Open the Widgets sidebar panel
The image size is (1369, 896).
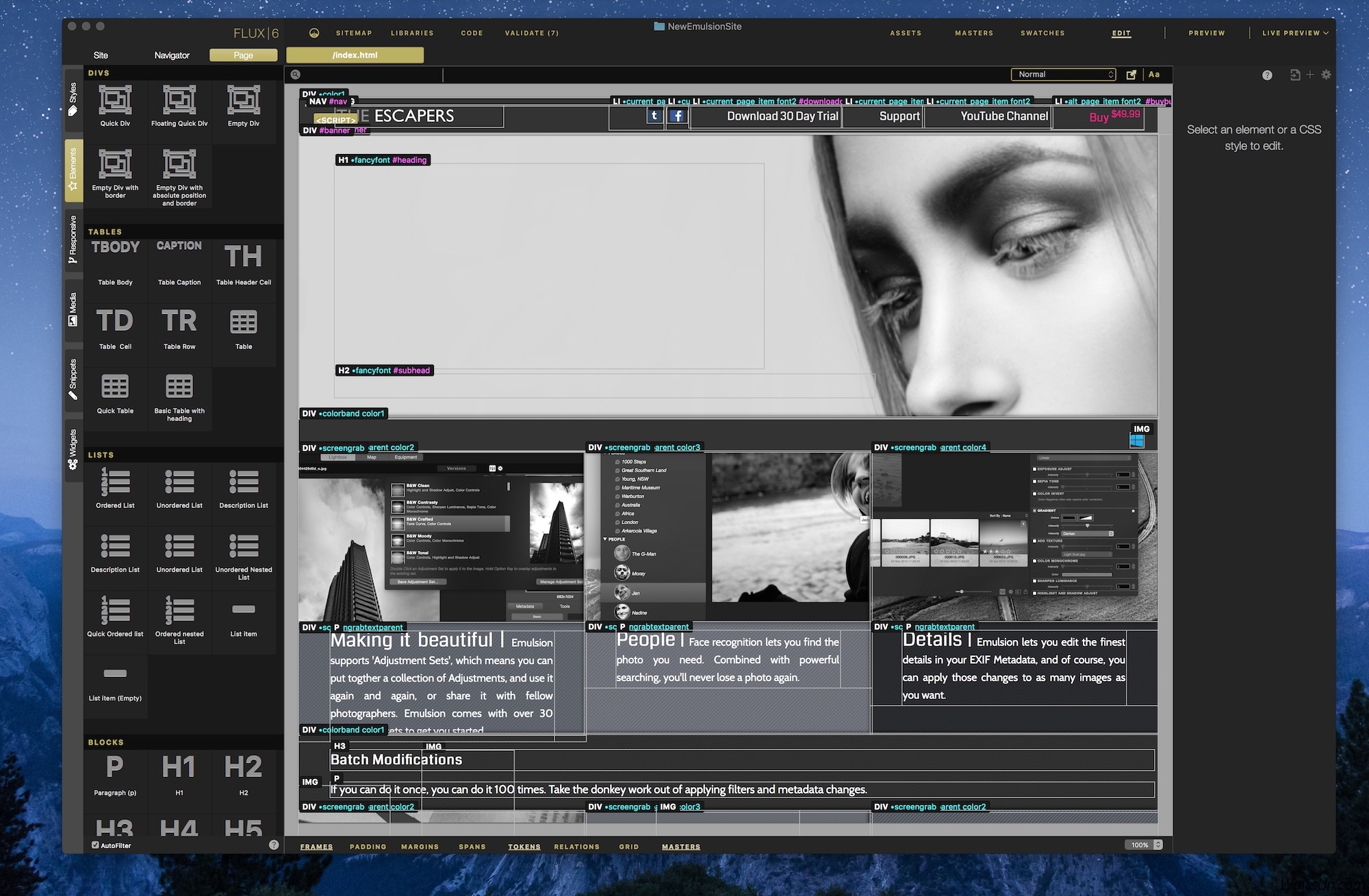pos(73,449)
